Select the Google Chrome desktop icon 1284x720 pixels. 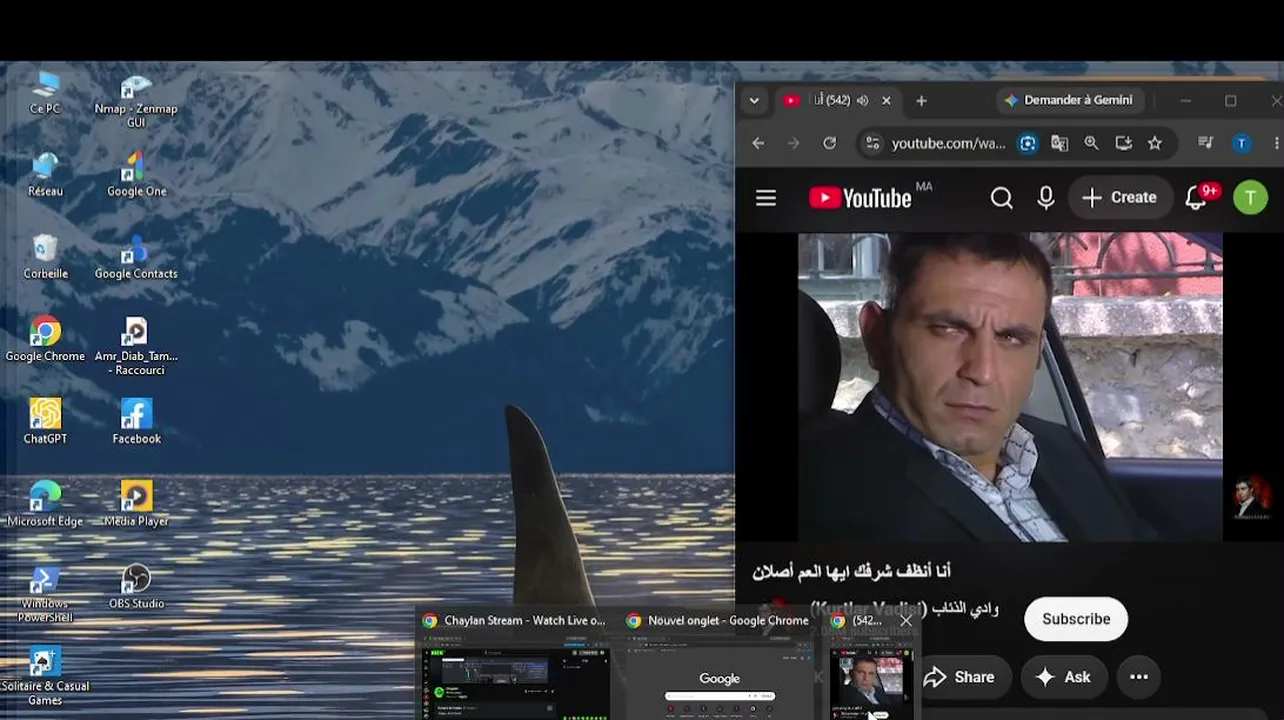coord(45,339)
